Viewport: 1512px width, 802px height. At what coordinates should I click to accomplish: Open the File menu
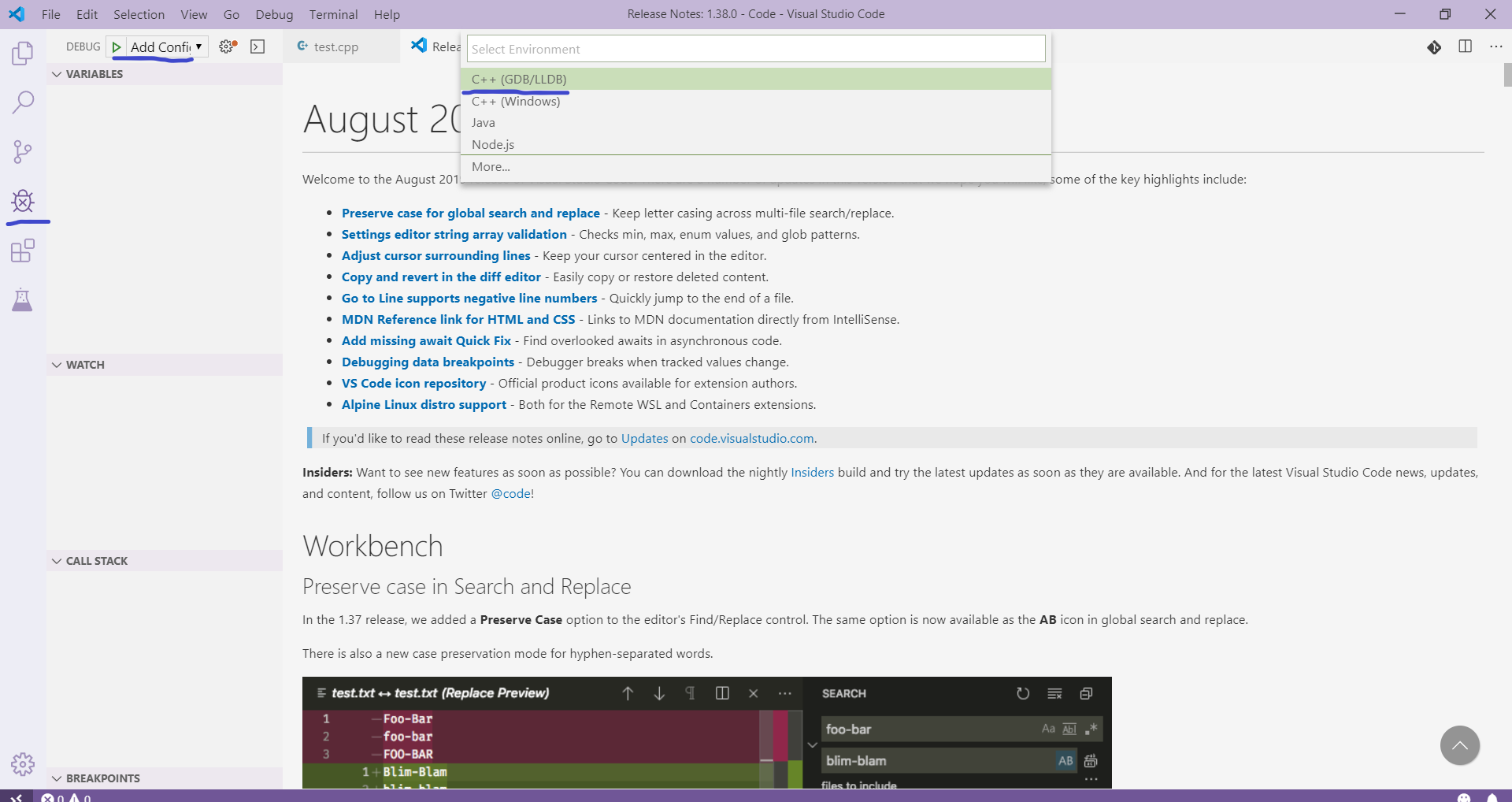[51, 14]
